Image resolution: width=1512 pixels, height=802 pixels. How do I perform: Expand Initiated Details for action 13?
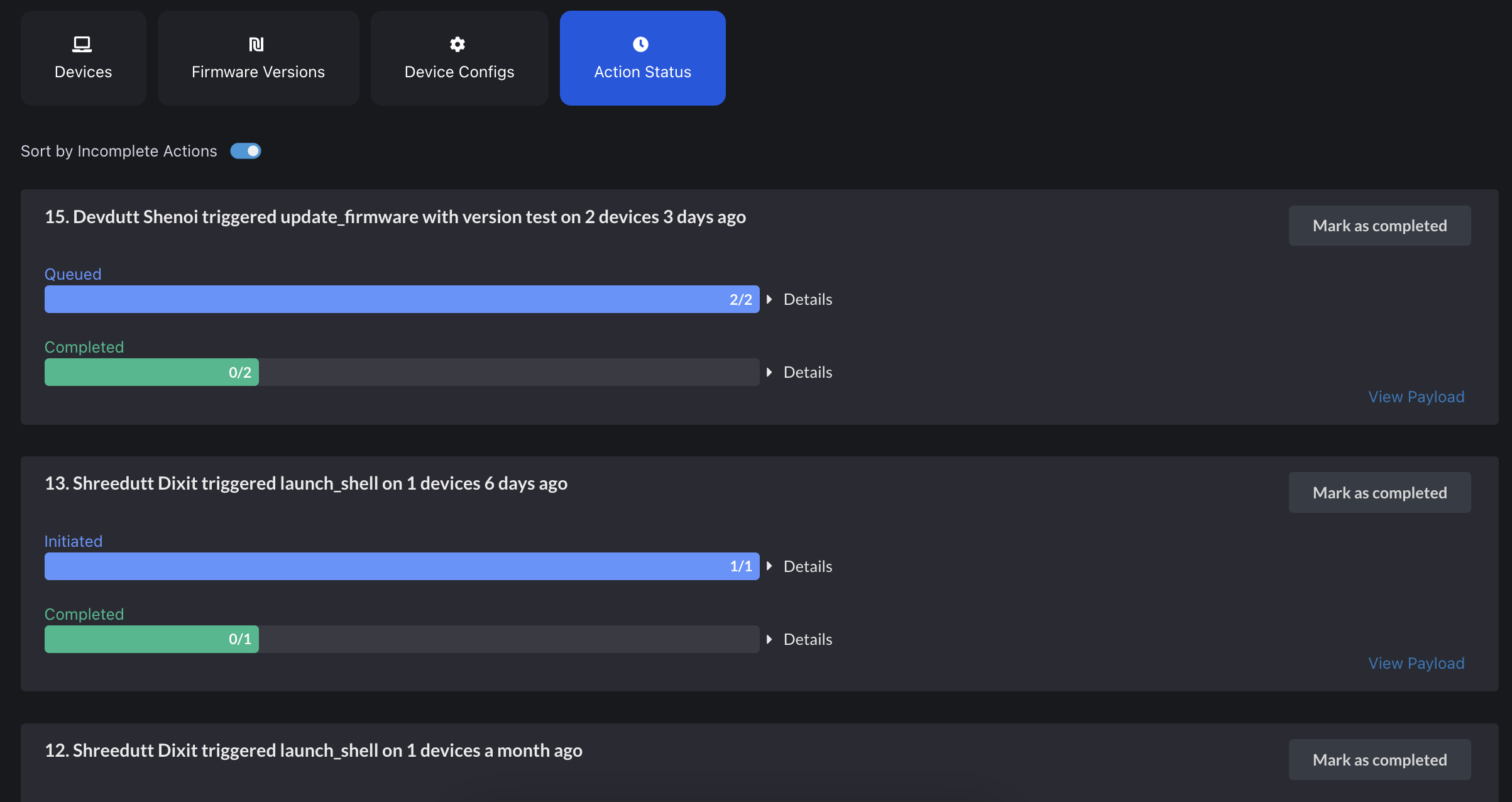799,566
